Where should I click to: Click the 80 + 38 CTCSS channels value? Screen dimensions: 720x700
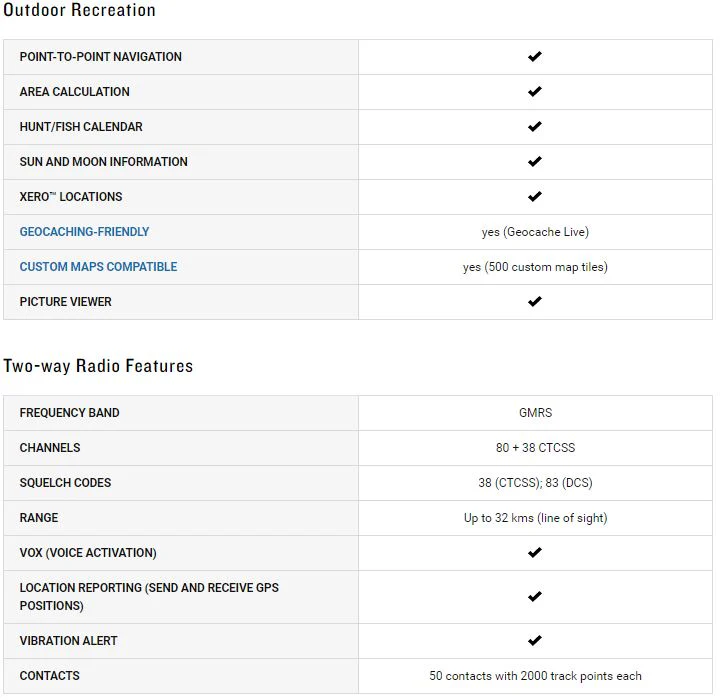pyautogui.click(x=535, y=447)
